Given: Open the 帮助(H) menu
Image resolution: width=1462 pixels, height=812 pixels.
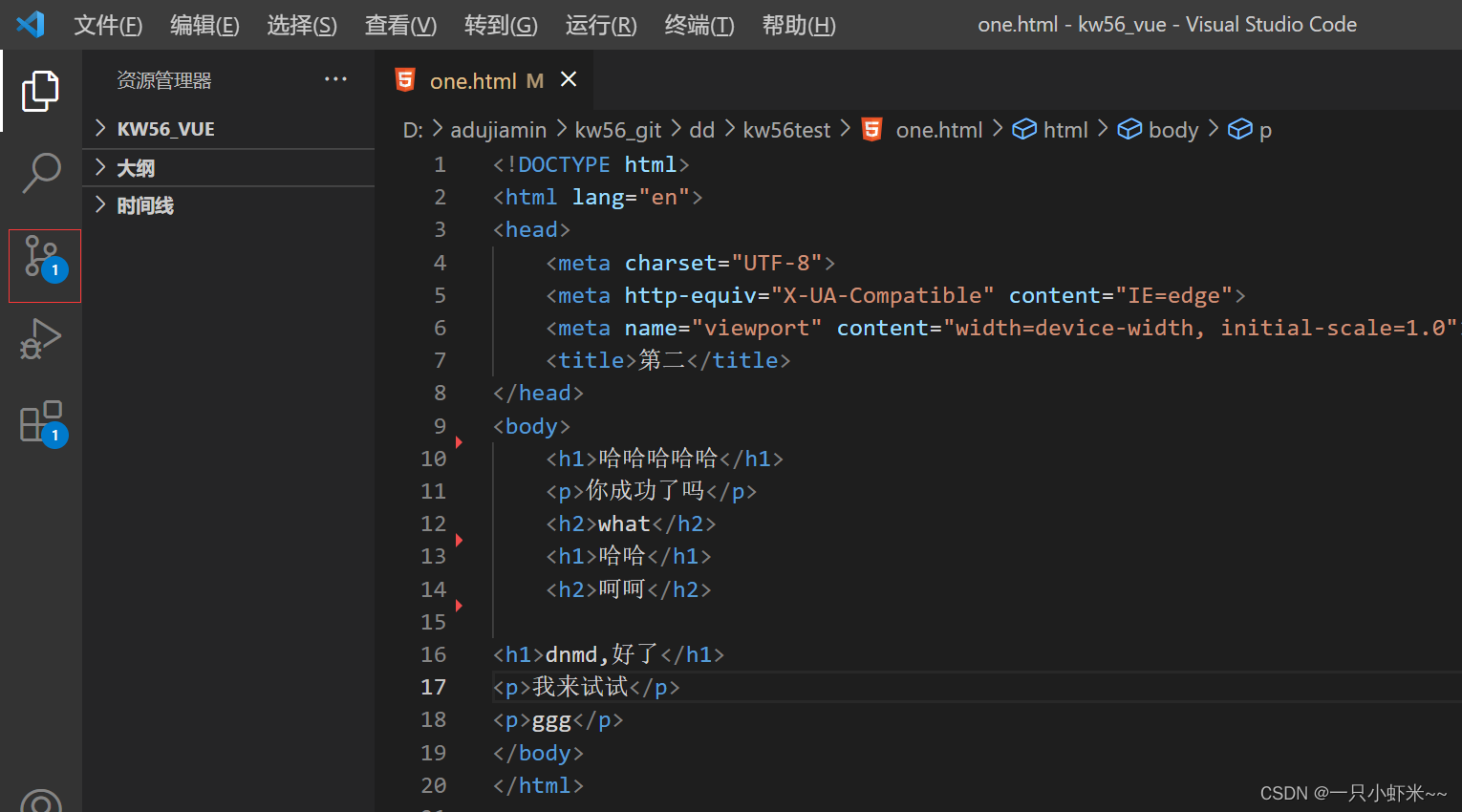Looking at the screenshot, I should [799, 25].
